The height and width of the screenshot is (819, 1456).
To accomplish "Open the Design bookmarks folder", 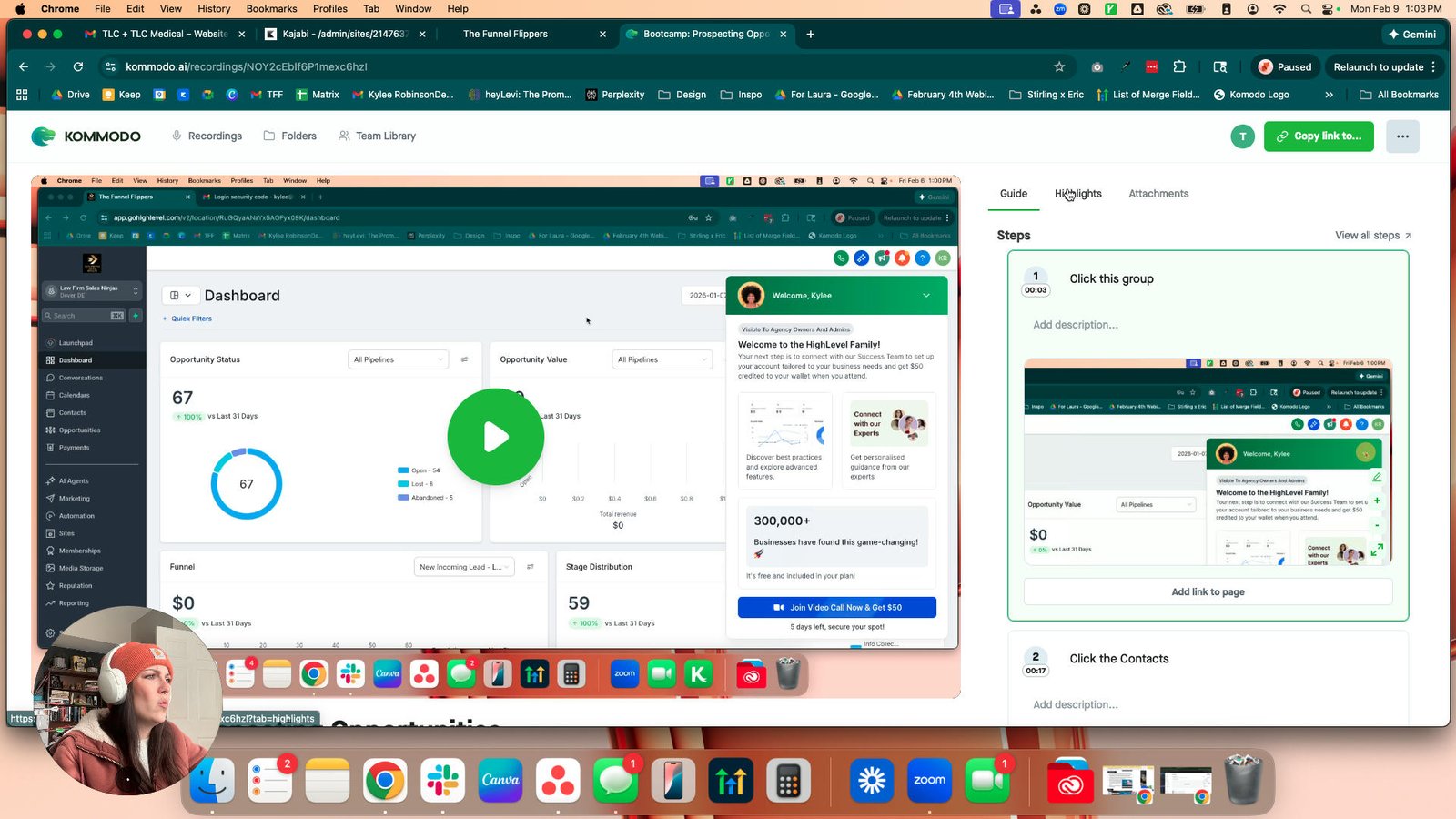I will point(682,95).
